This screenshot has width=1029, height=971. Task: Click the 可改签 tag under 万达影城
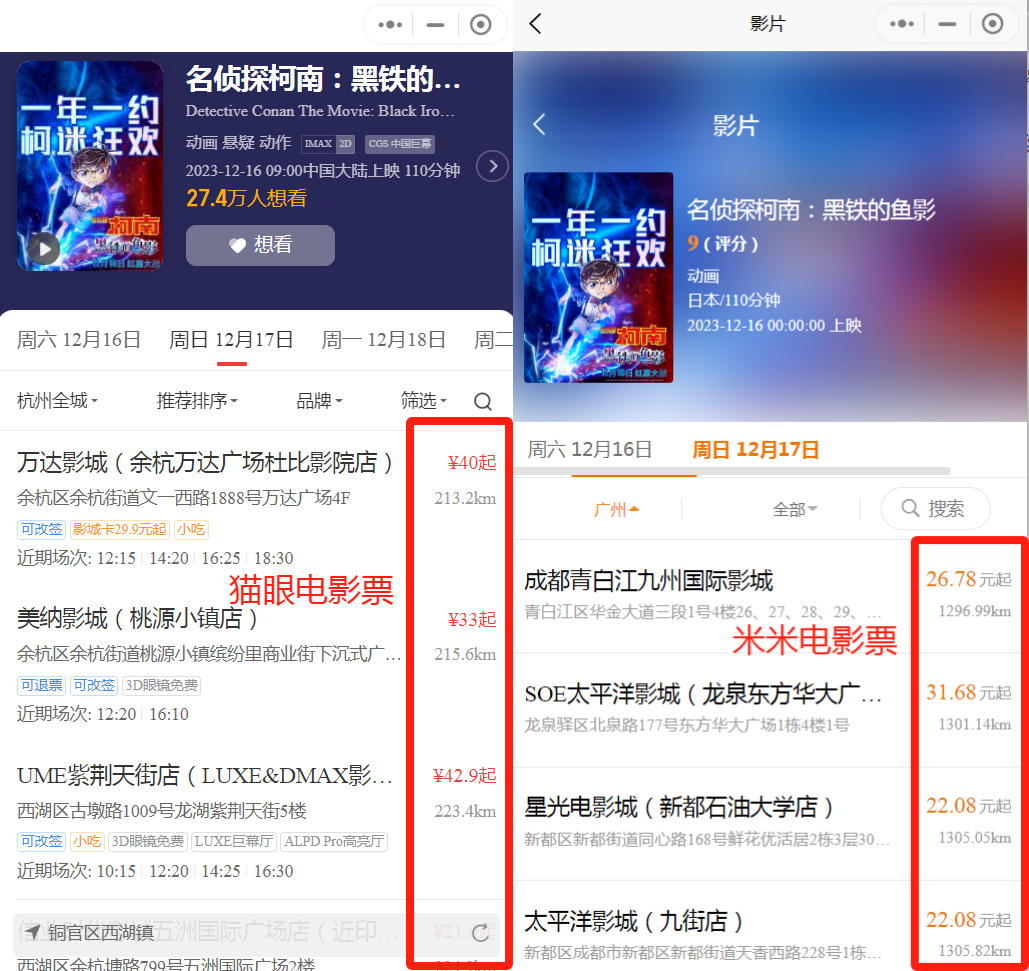tap(41, 529)
